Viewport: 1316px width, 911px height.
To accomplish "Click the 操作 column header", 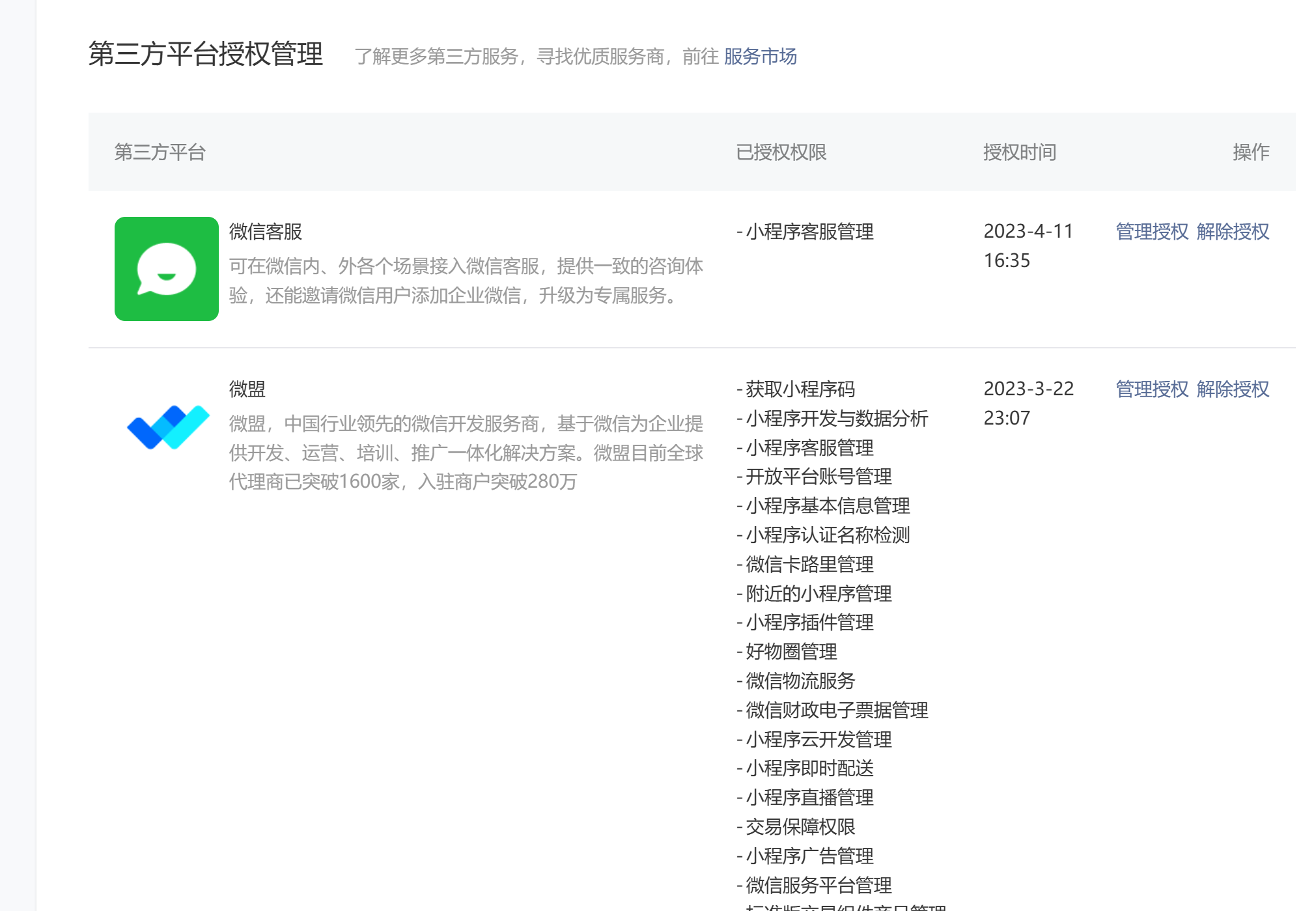I will [x=1250, y=152].
